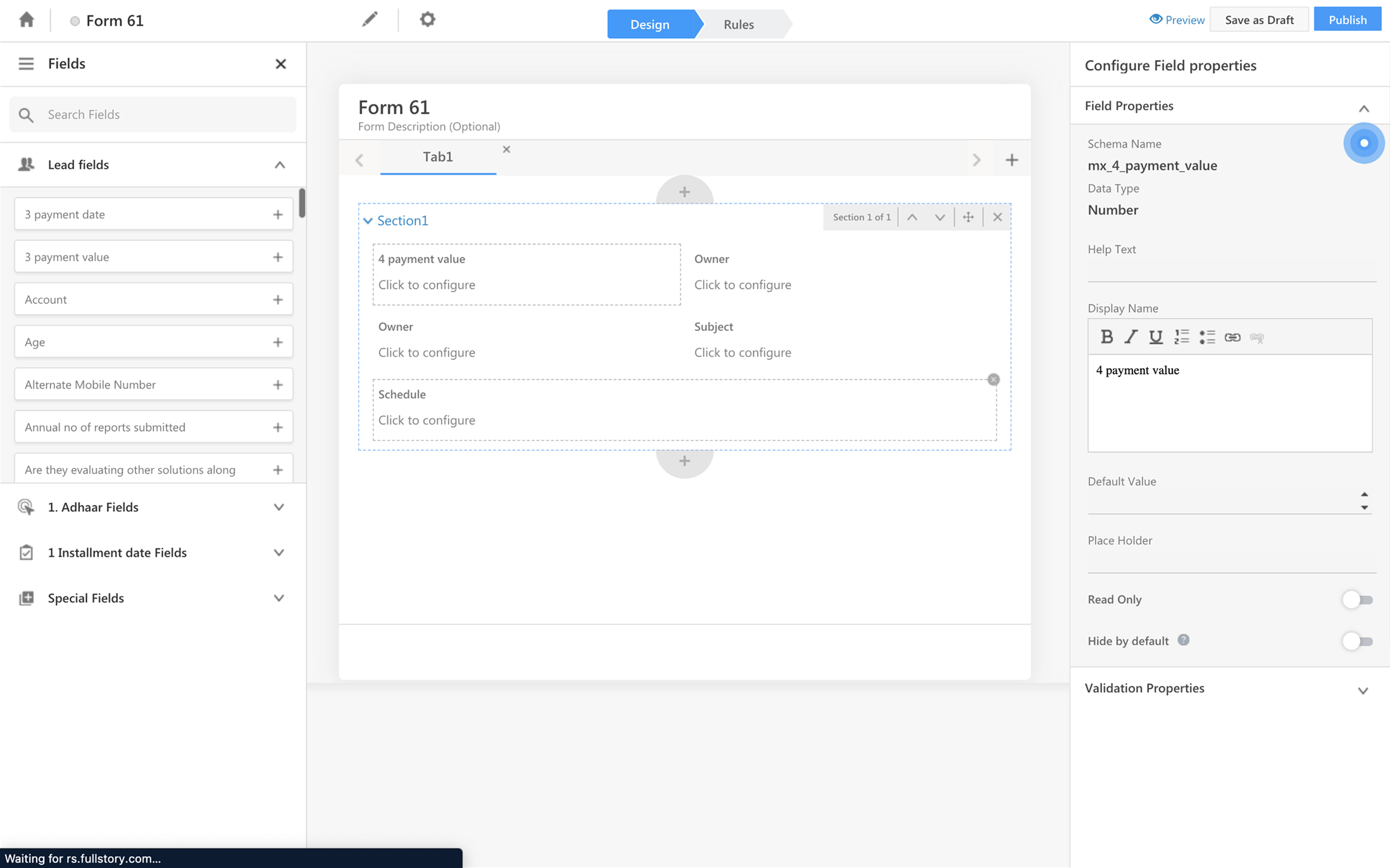The height and width of the screenshot is (868, 1390).
Task: Apply italic formatting in Display Name
Action: pos(1130,337)
